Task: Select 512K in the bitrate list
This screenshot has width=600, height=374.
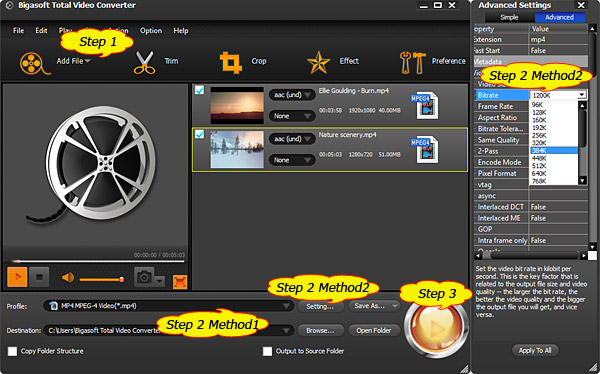Action: coord(554,166)
